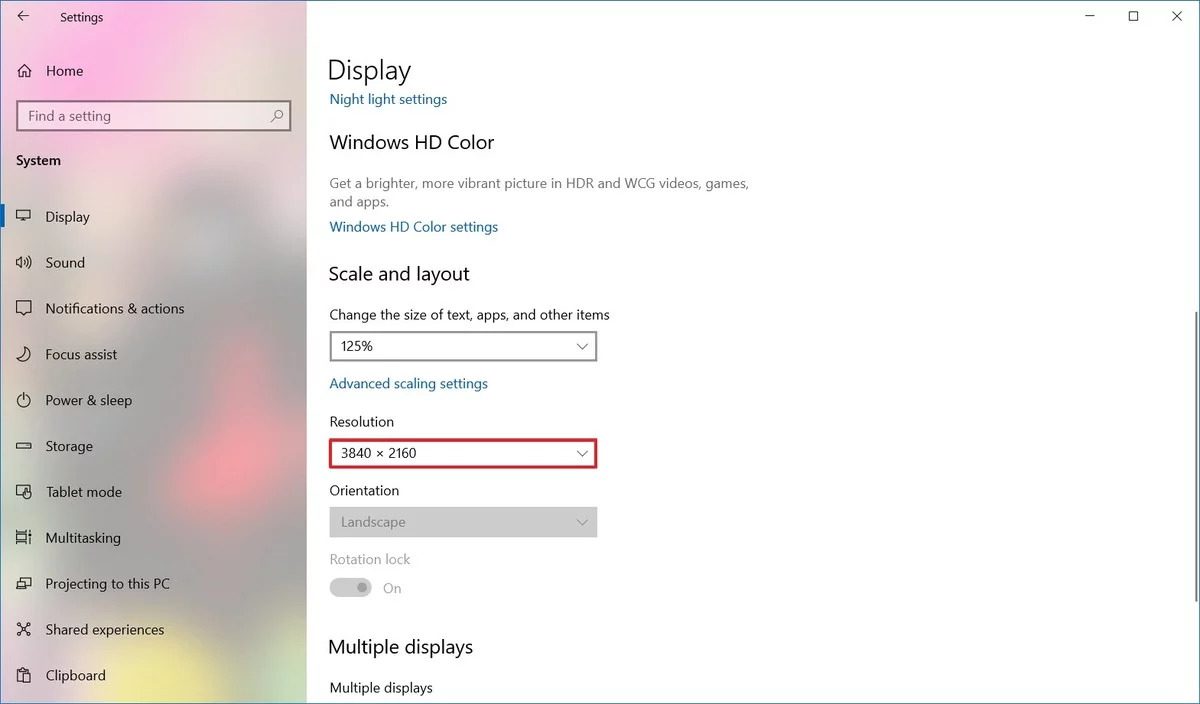
Task: Open Tablet mode page
Action: tap(153, 492)
